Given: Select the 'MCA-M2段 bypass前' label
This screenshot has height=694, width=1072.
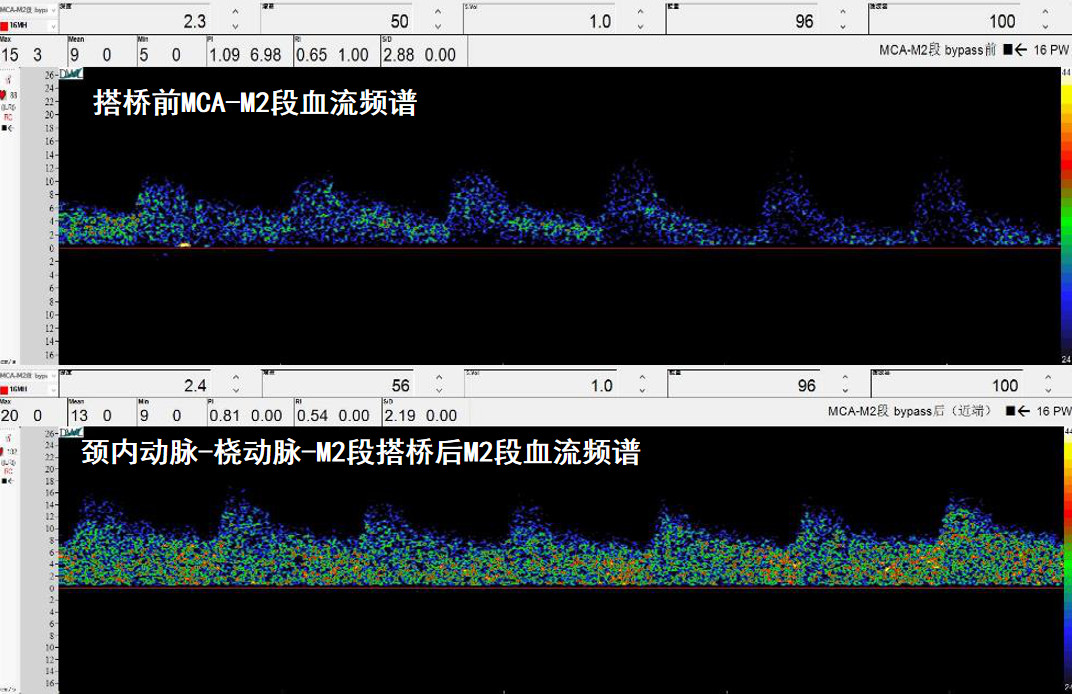Looking at the screenshot, I should 937,50.
